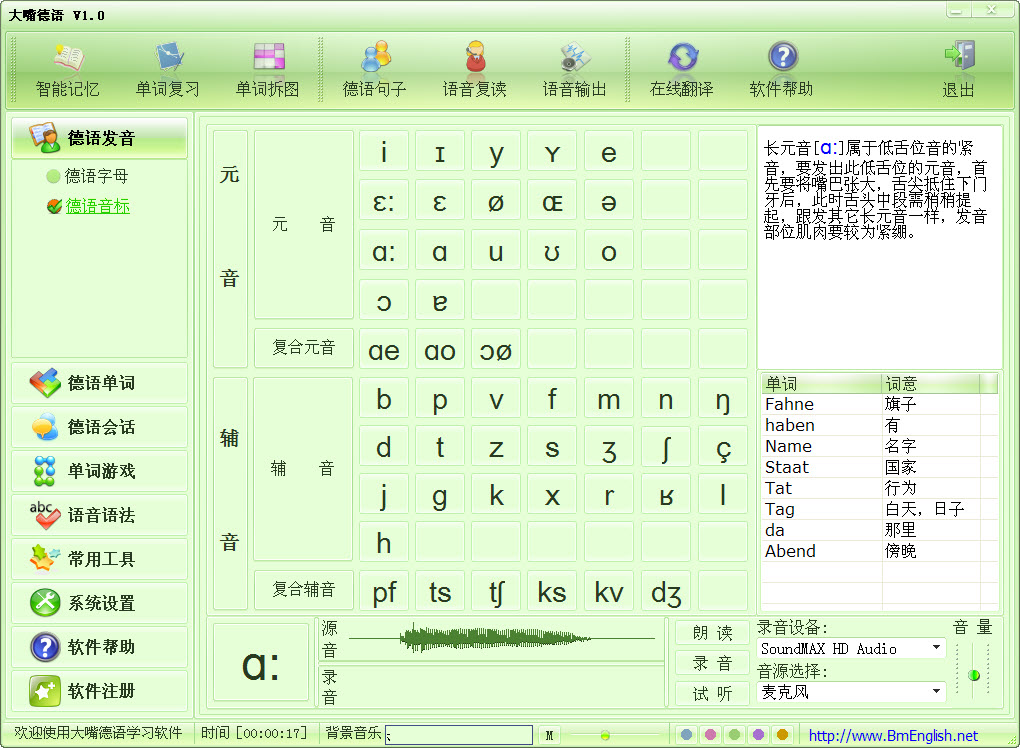This screenshot has width=1020, height=748.
Task: Open 单词拆图 word puzzle toolbar icon
Action: (267, 70)
